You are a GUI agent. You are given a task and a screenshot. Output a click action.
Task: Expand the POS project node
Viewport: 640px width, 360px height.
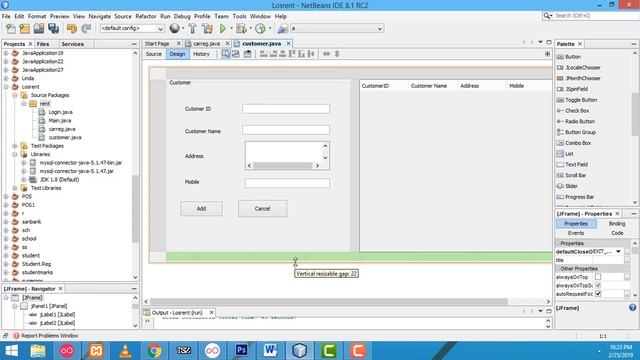pyautogui.click(x=6, y=197)
